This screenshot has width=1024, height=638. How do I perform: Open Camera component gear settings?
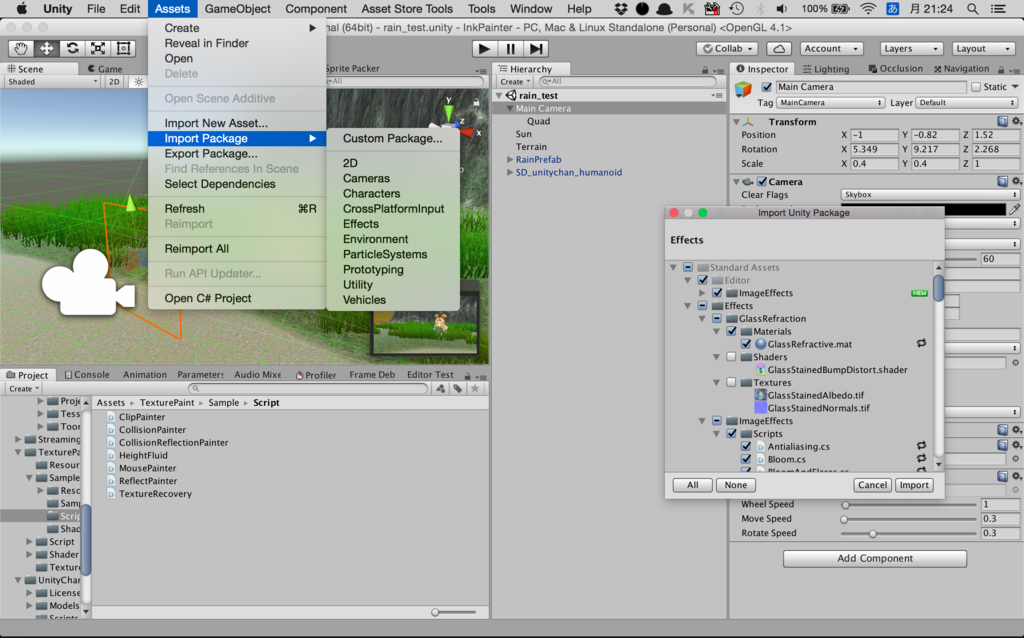click(x=1016, y=182)
